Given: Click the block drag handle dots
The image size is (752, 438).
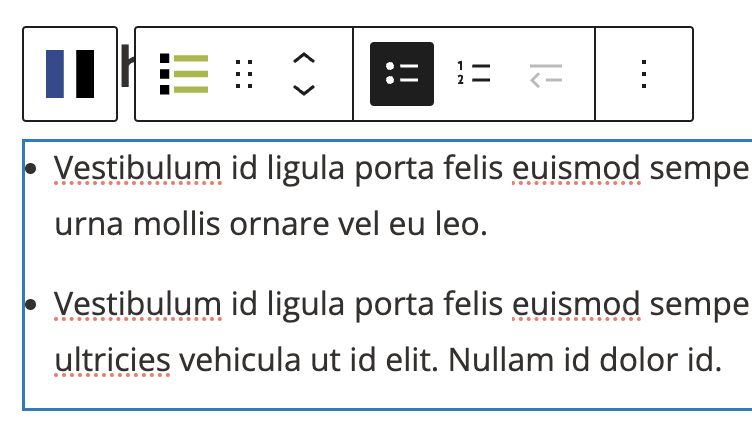Looking at the screenshot, I should [x=243, y=74].
